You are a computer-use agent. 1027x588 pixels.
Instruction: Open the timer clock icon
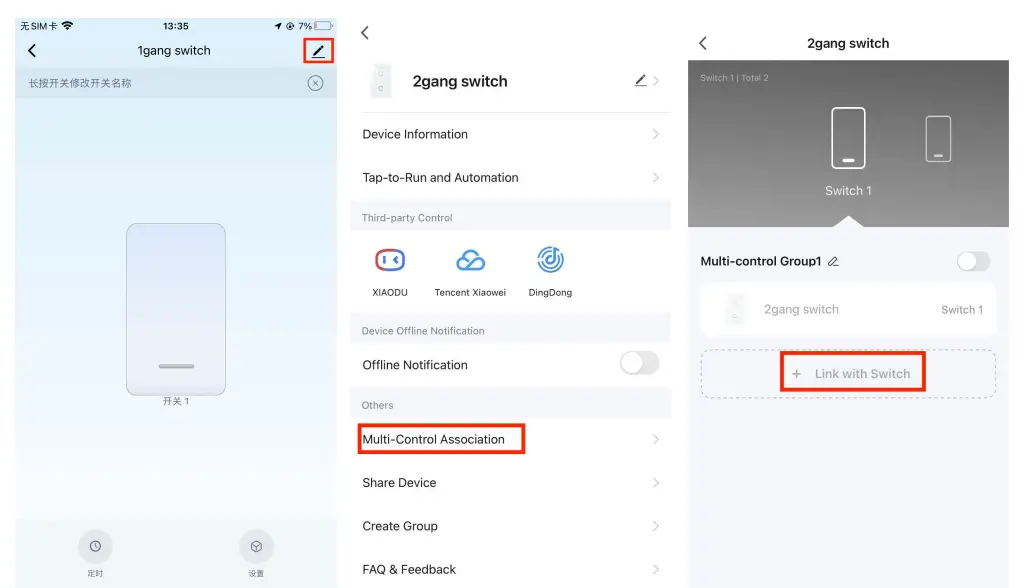(x=95, y=546)
